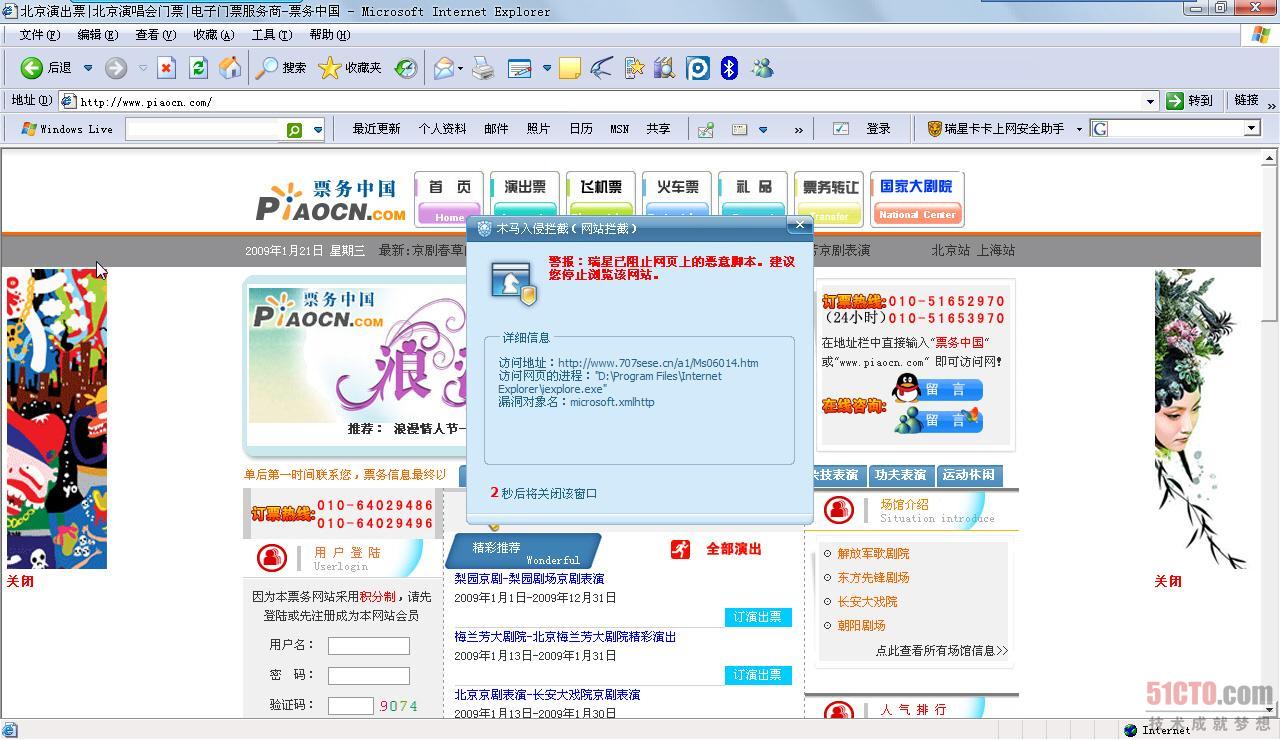This screenshot has height=740, width=1280.
Task: Stop page loading with red X icon
Action: (x=167, y=68)
